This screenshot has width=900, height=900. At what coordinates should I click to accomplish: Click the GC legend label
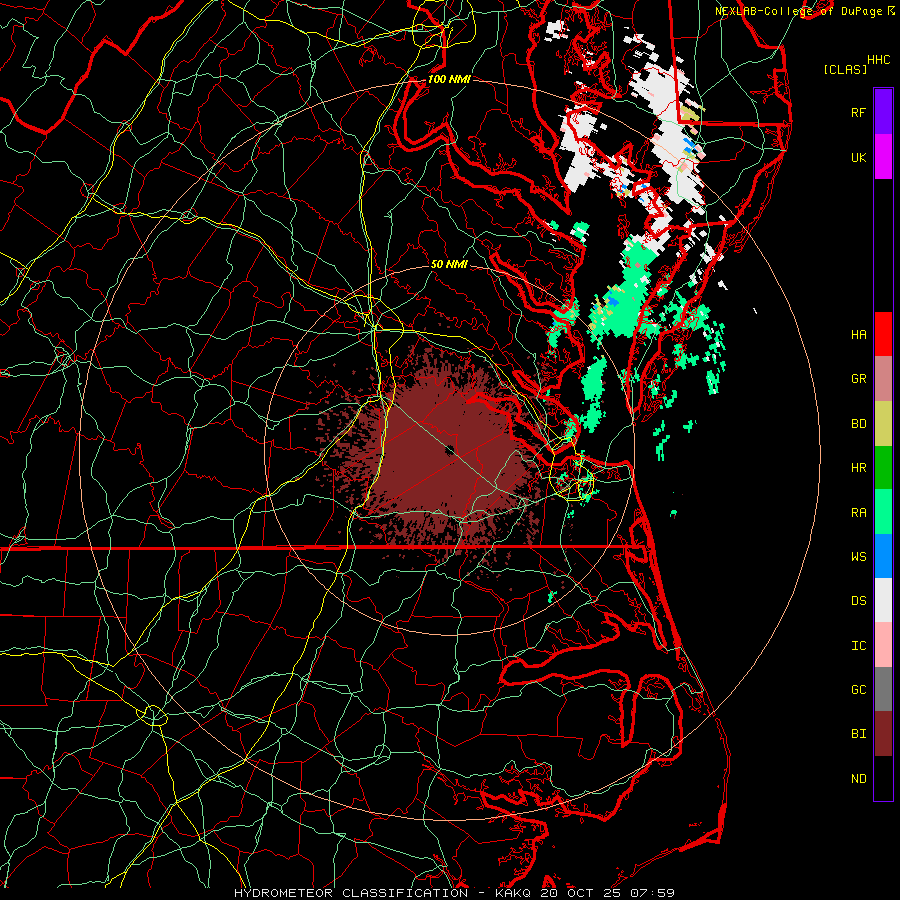pos(859,690)
